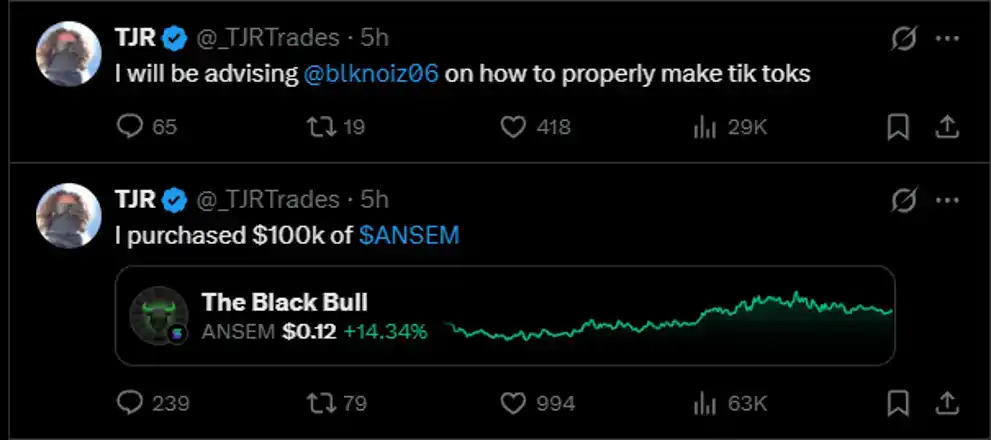Open Grok icon on first tweet
This screenshot has height=440, width=991.
(x=904, y=39)
